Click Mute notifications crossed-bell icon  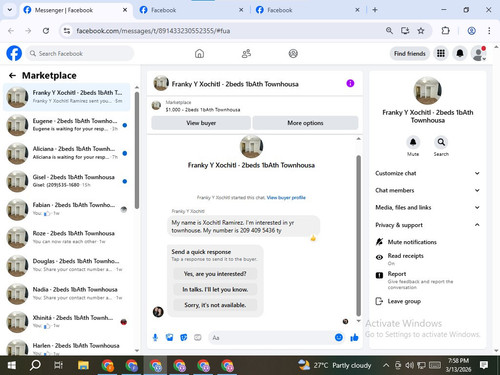(x=379, y=242)
